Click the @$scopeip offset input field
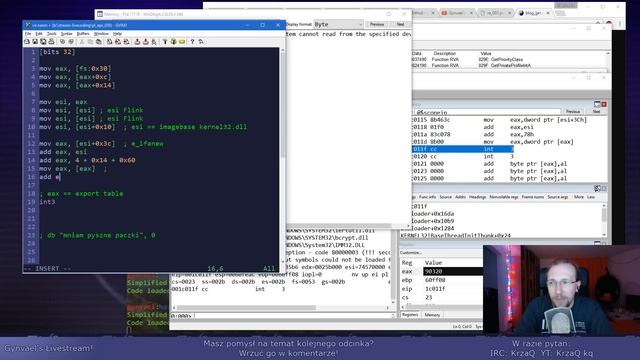 488,112
